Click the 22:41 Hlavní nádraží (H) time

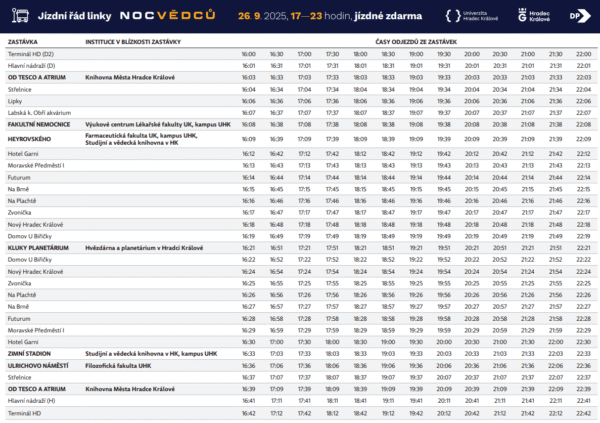(584, 401)
